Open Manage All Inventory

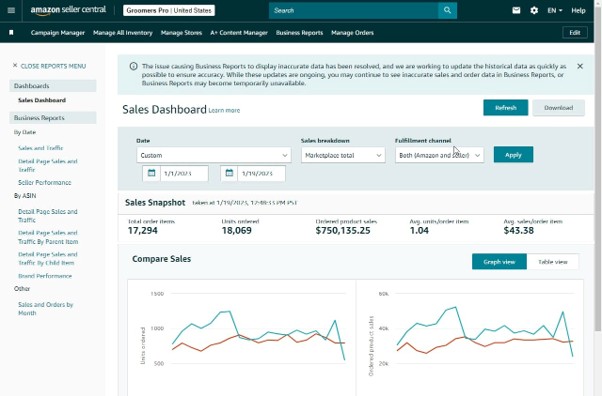(122, 33)
